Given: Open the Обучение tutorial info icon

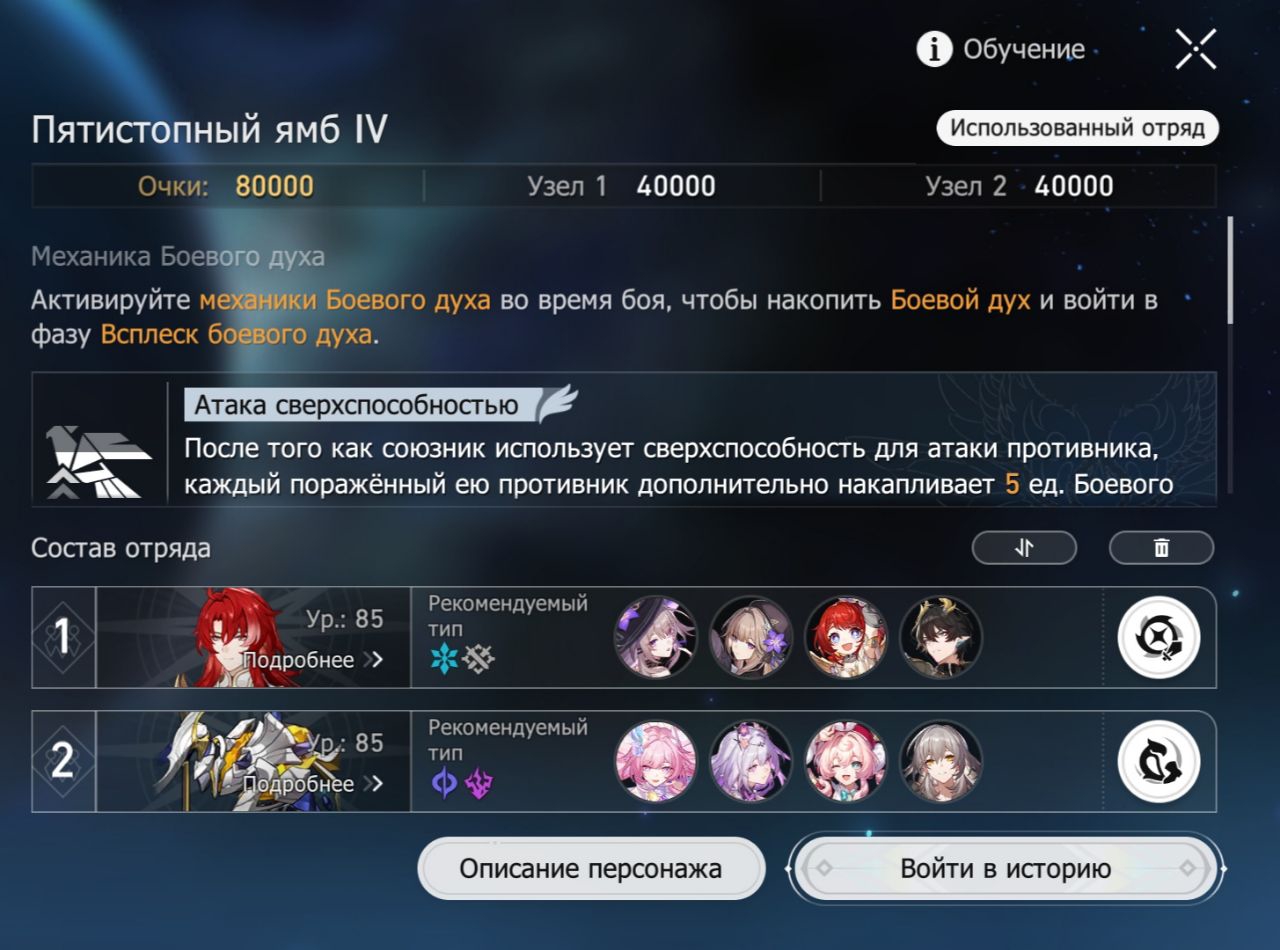Looking at the screenshot, I should pos(934,49).
